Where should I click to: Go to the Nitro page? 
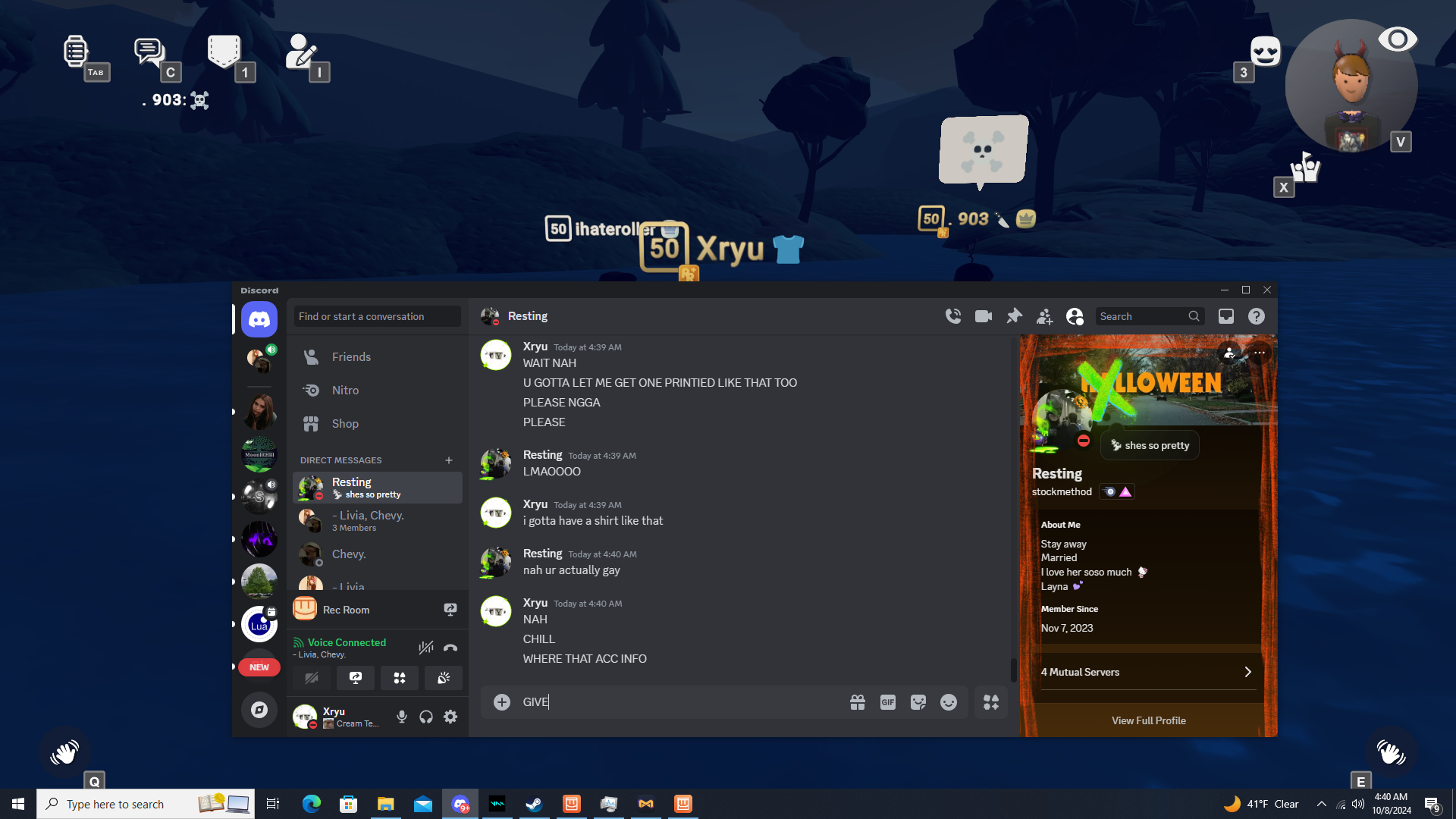pyautogui.click(x=345, y=391)
